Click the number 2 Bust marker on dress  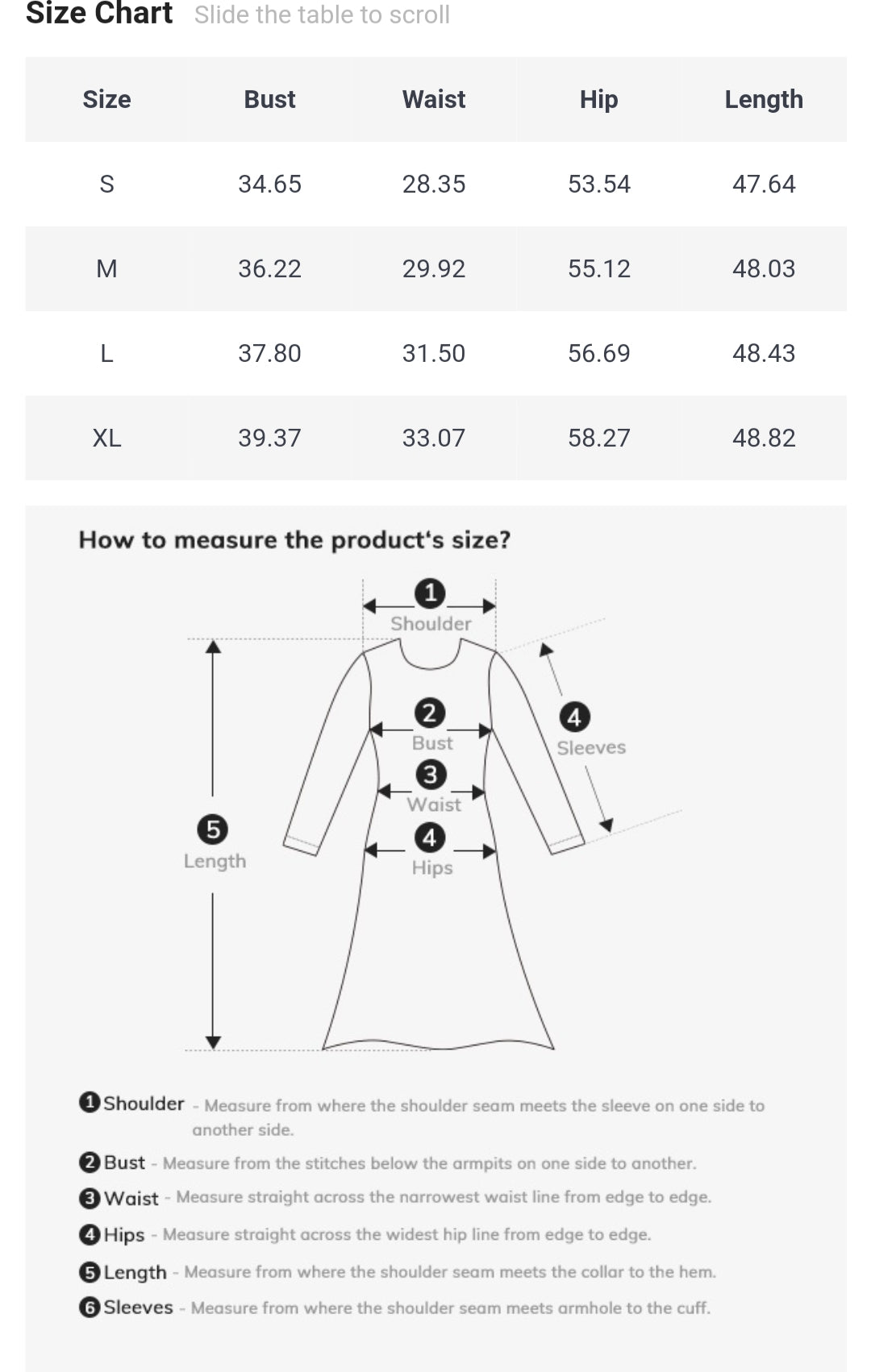(430, 713)
